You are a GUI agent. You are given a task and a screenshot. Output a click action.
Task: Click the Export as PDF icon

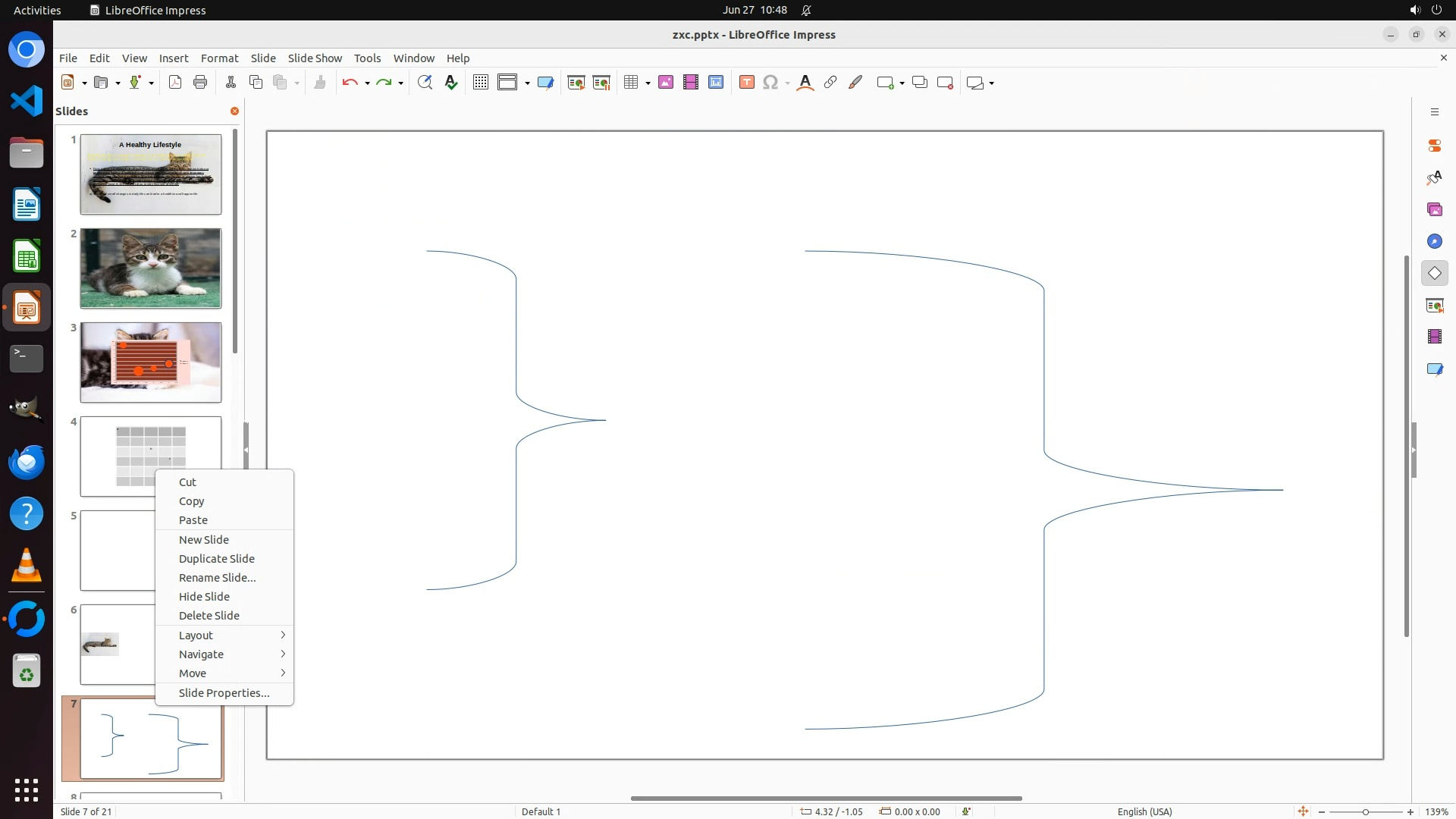(175, 83)
